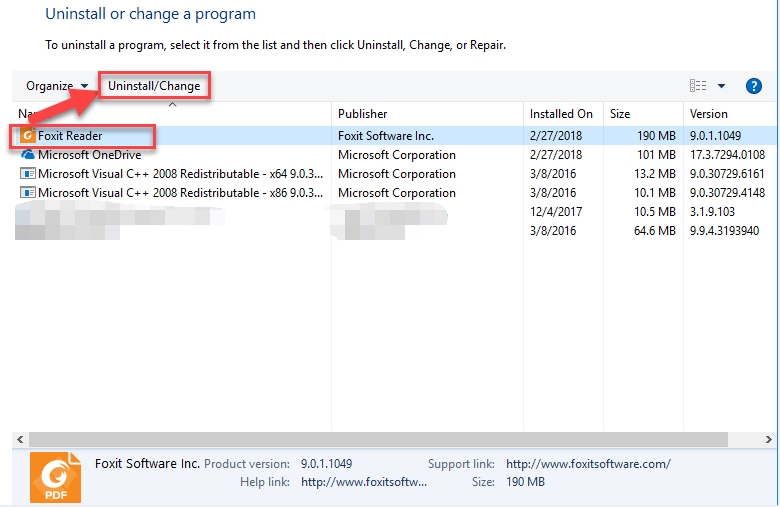Click the Foxit Reader orange icon in list

(x=27, y=135)
